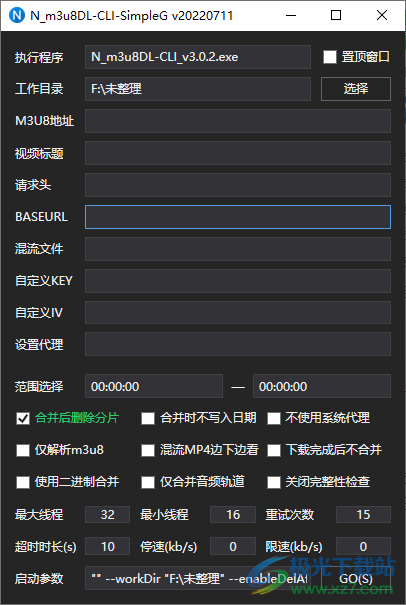
Task: Enable 混流MP4边下边看 checkbox
Action: pyautogui.click(x=148, y=450)
